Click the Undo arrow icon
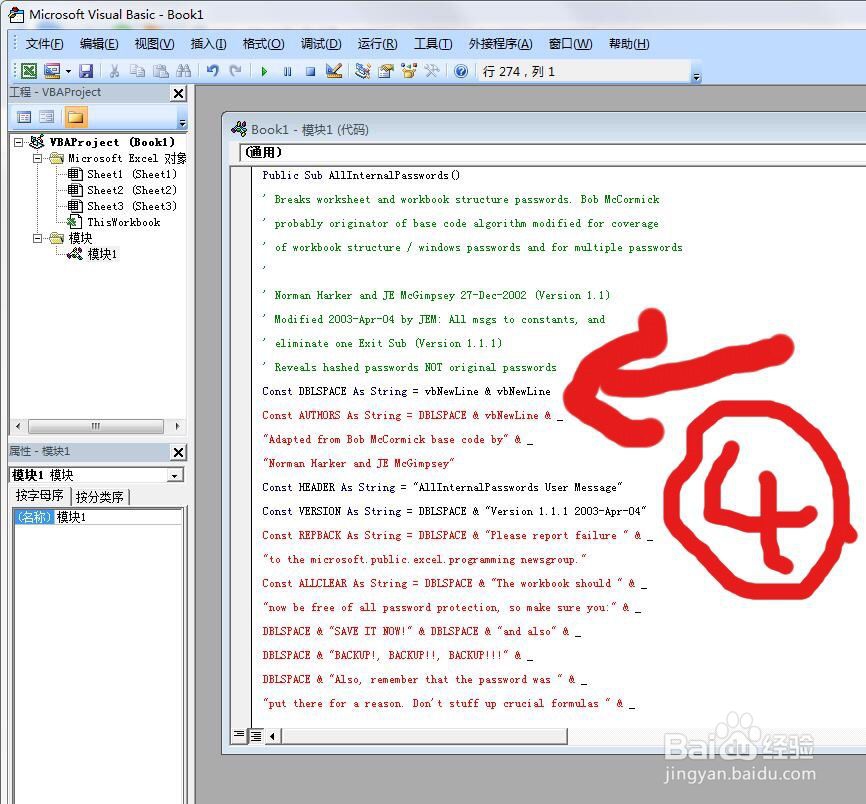 pyautogui.click(x=213, y=71)
